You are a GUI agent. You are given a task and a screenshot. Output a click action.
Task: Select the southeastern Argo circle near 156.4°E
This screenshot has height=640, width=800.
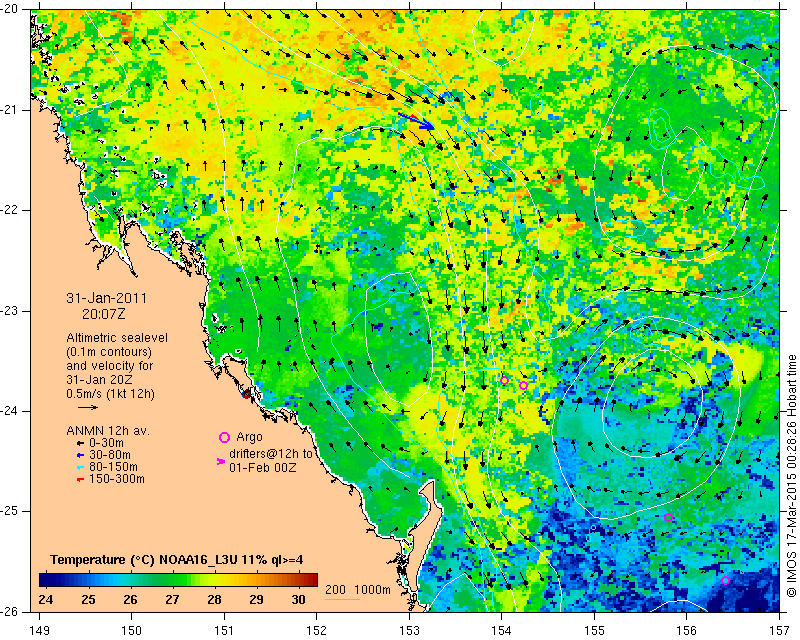[726, 580]
